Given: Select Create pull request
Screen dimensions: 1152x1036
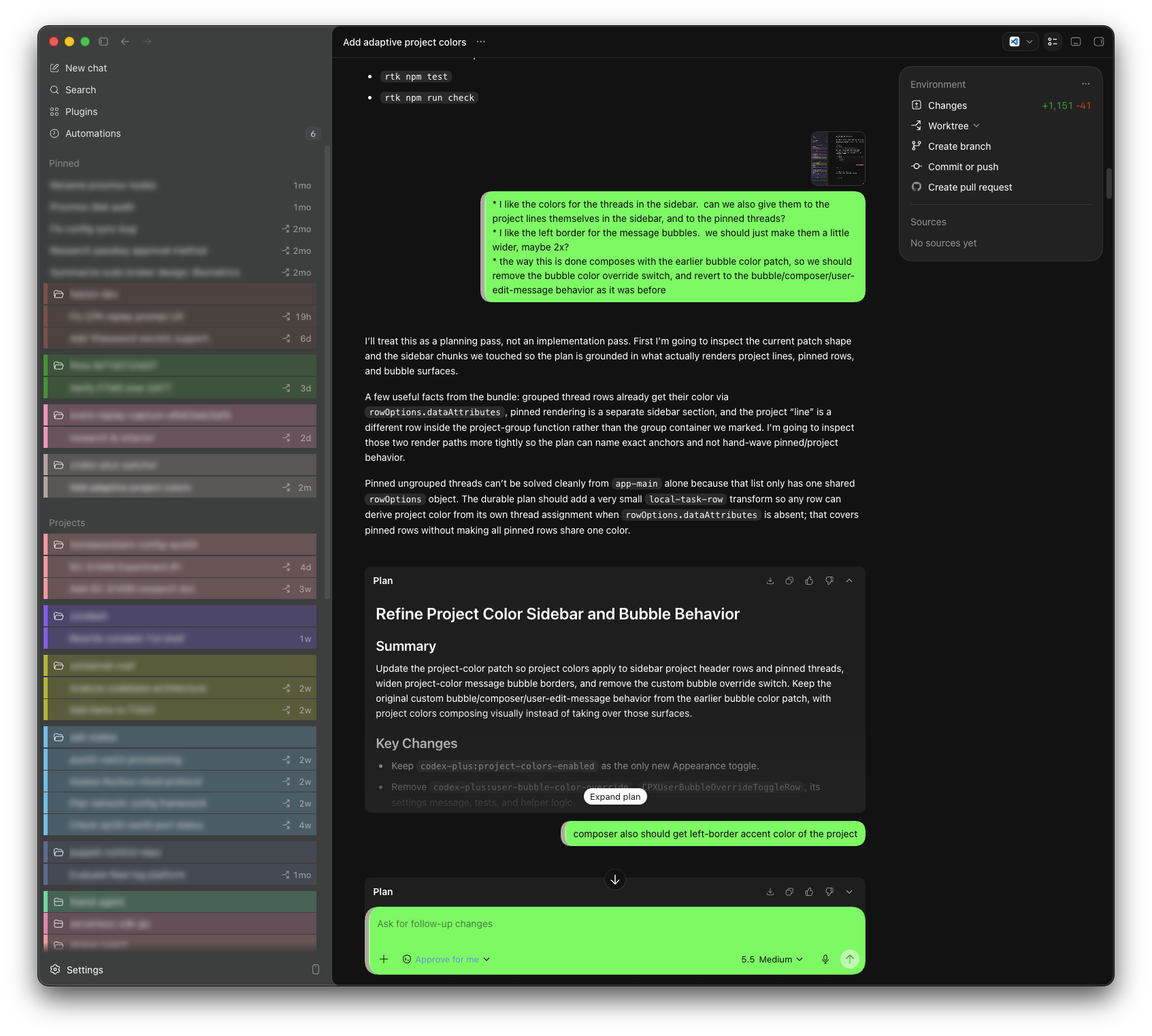Looking at the screenshot, I should pos(970,187).
